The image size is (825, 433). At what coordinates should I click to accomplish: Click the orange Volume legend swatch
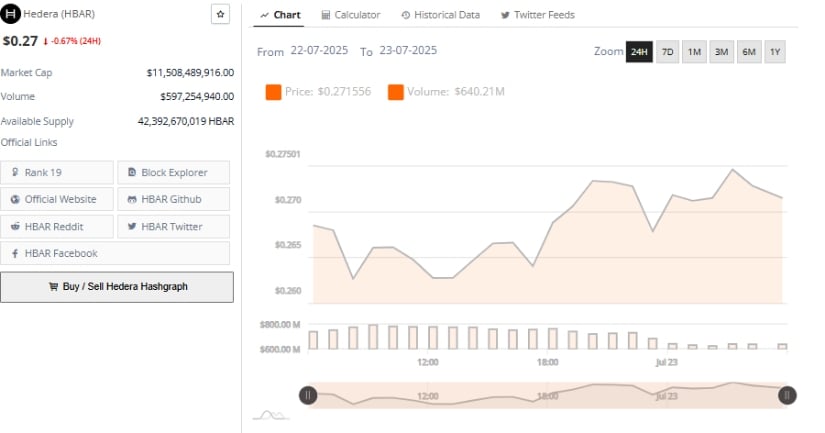coord(396,92)
